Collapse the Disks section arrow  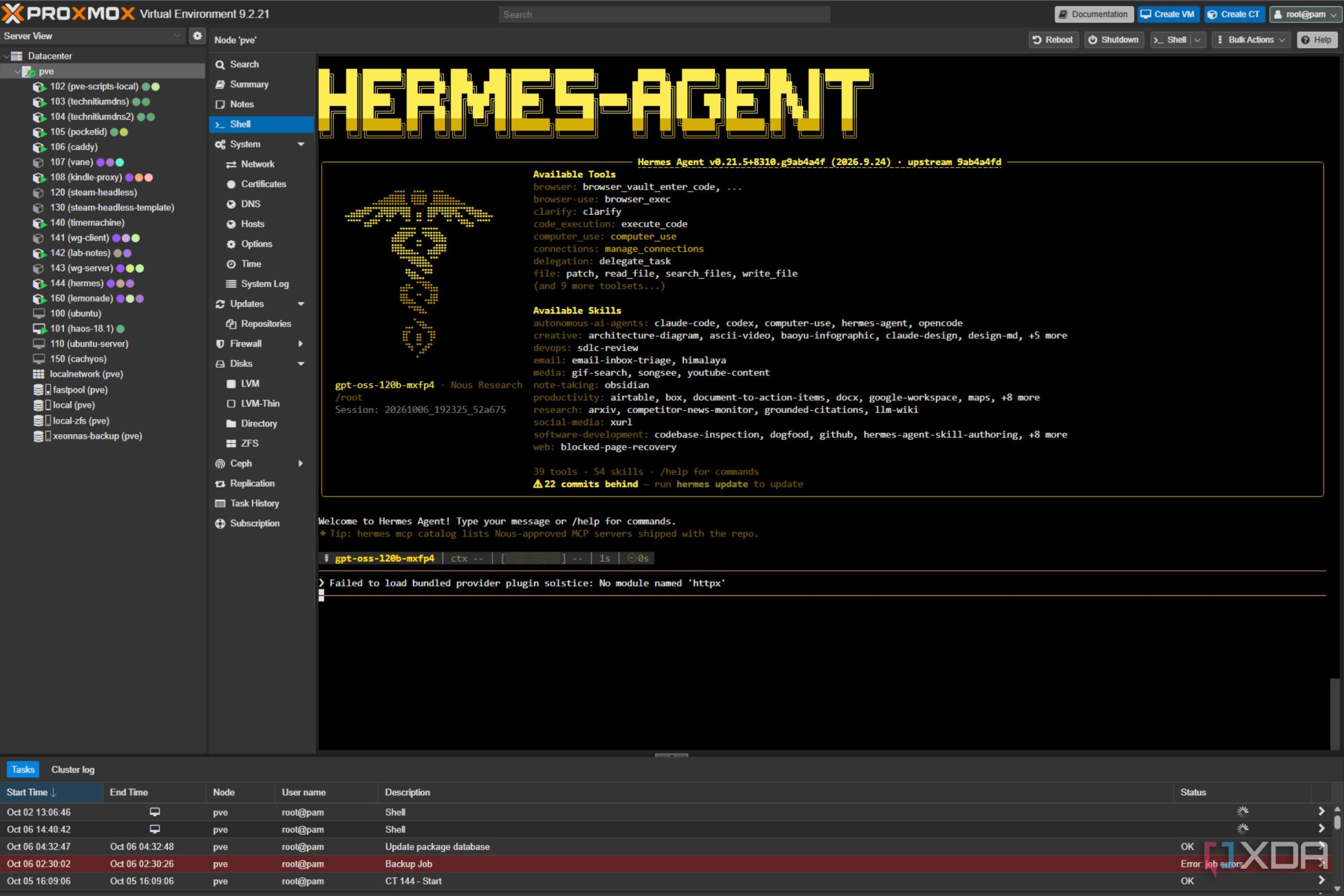click(301, 364)
